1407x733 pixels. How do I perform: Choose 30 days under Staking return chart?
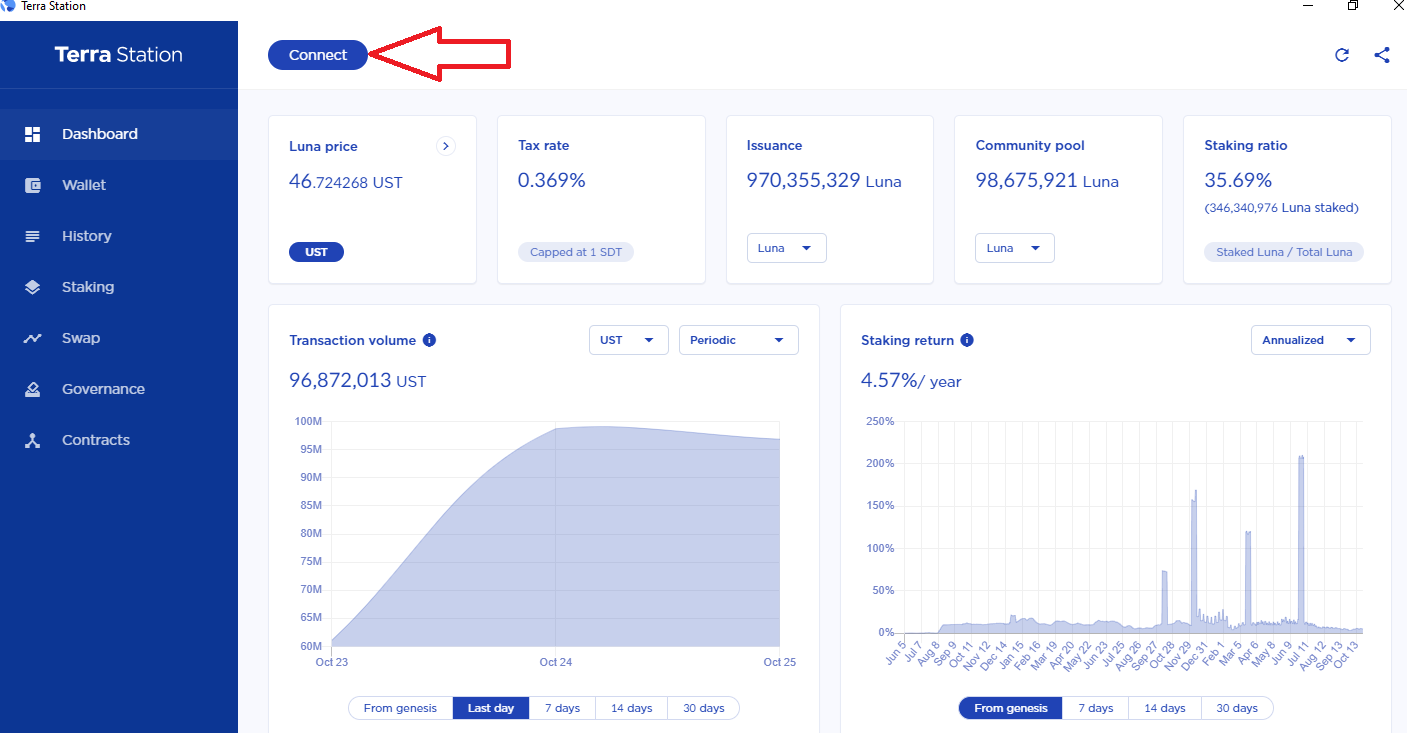pyautogui.click(x=1237, y=708)
